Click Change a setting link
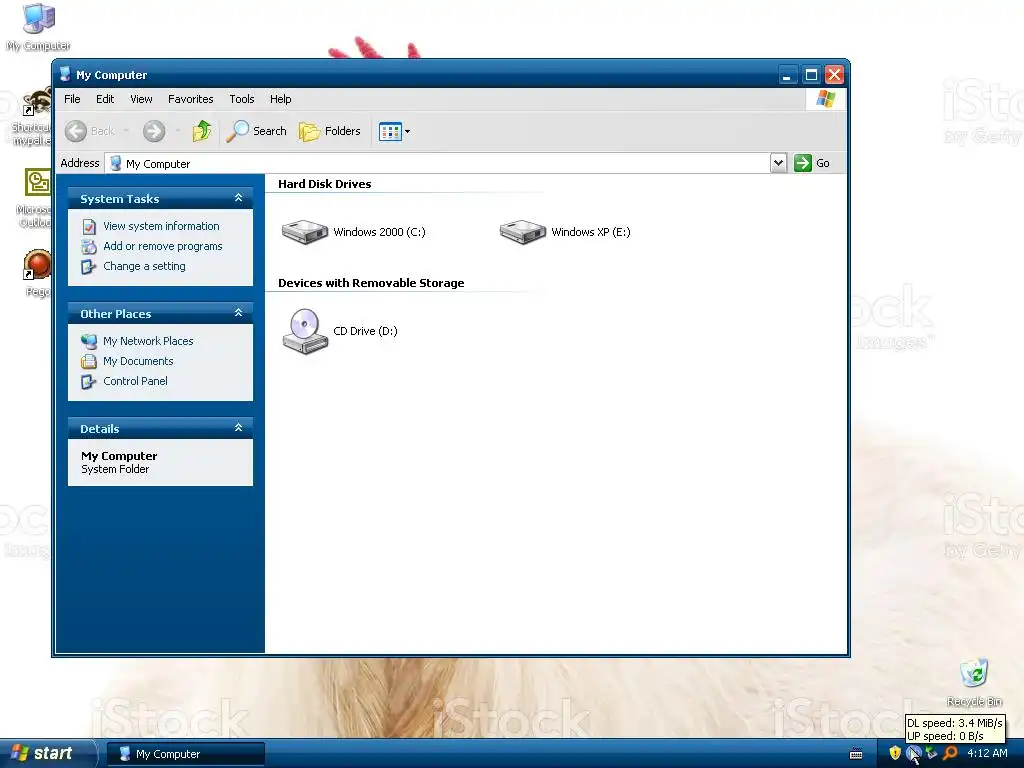Viewport: 1024px width, 768px height. click(x=144, y=266)
